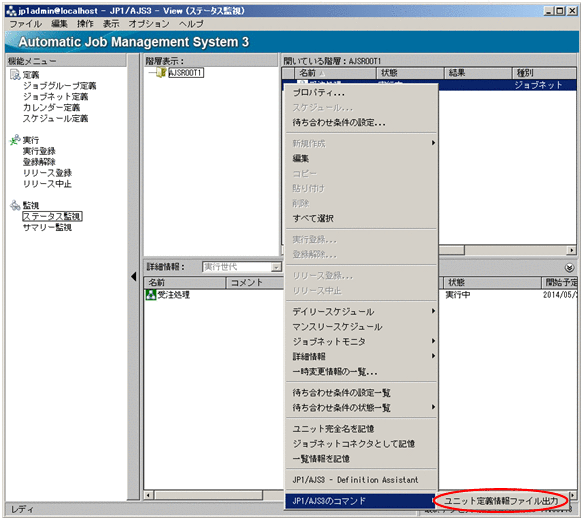This screenshot has height=521, width=585.
Task: Choose 待ち合わせ条件の設定一覧 menu entry
Action: tap(361, 393)
